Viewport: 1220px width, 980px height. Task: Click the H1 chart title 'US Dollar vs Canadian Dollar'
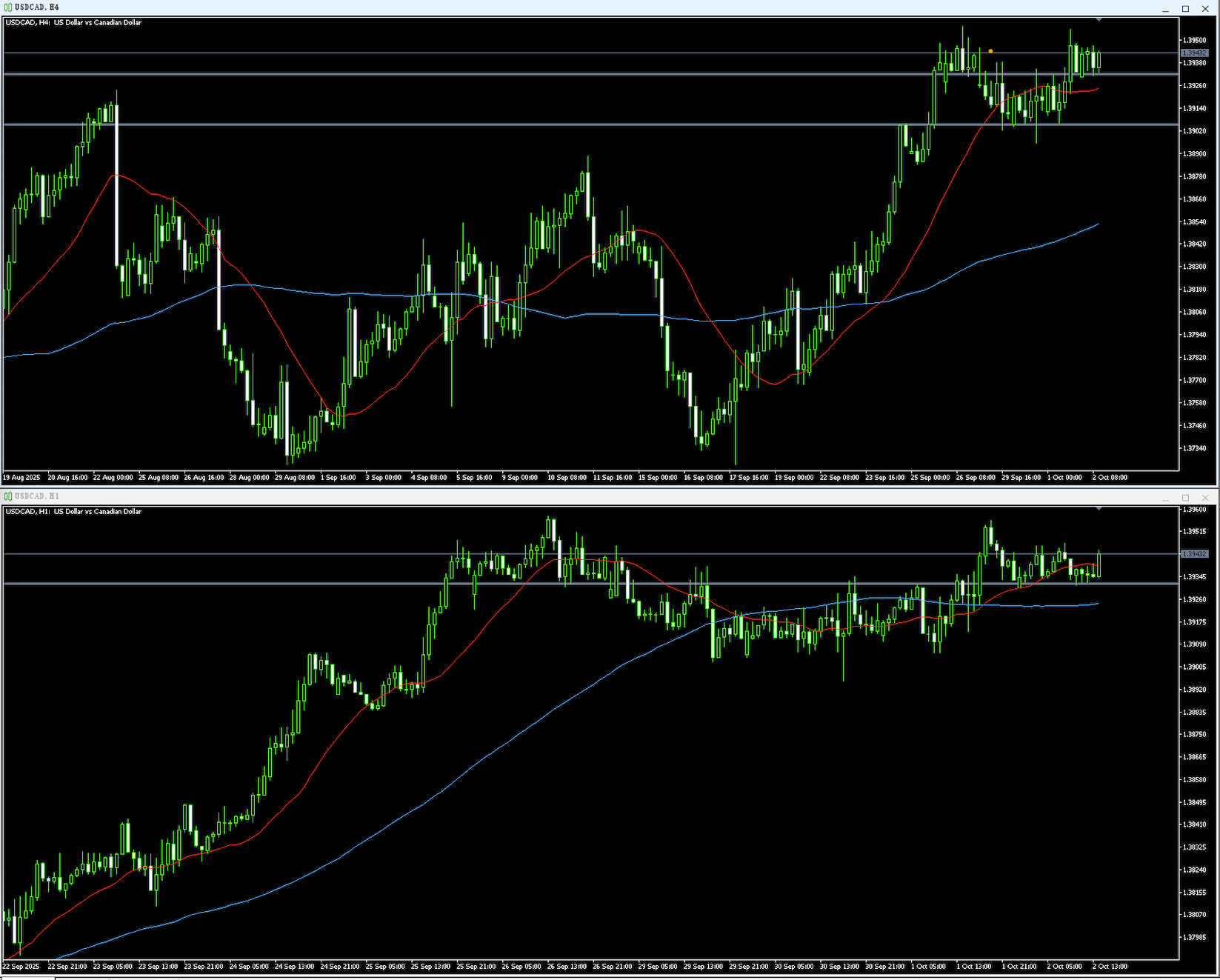click(98, 512)
